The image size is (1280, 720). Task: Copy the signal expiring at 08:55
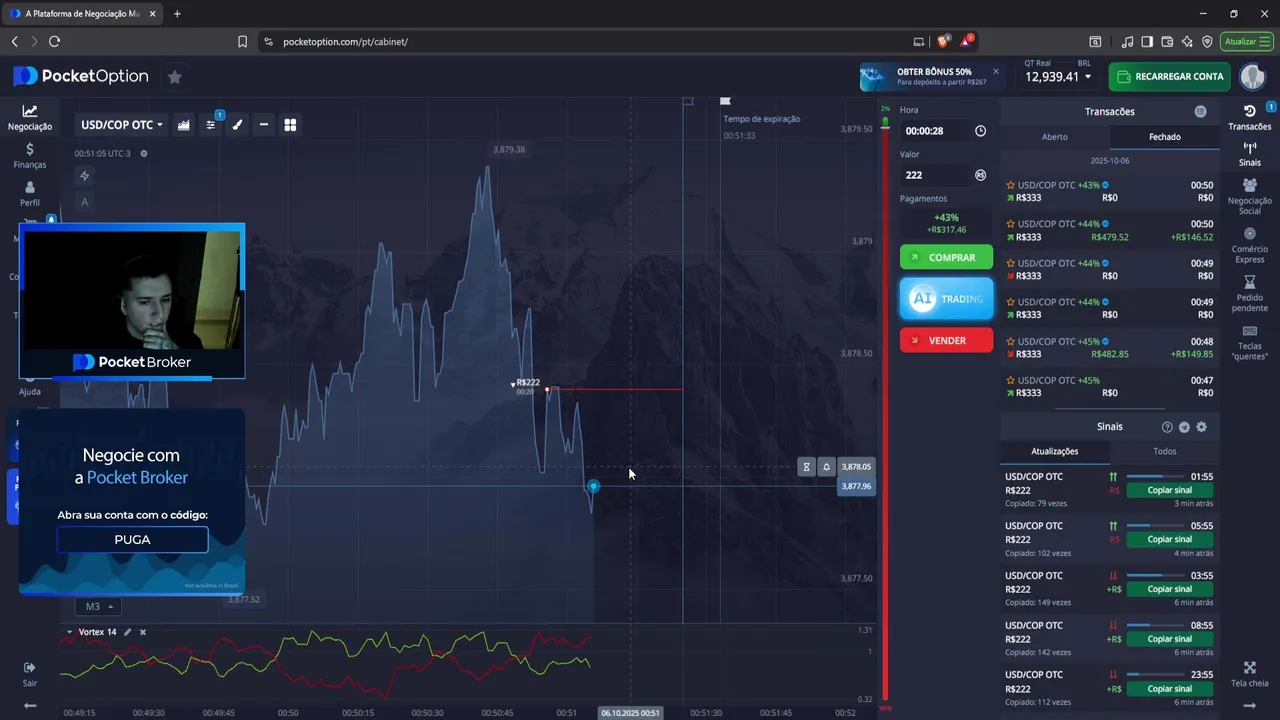coord(1169,639)
